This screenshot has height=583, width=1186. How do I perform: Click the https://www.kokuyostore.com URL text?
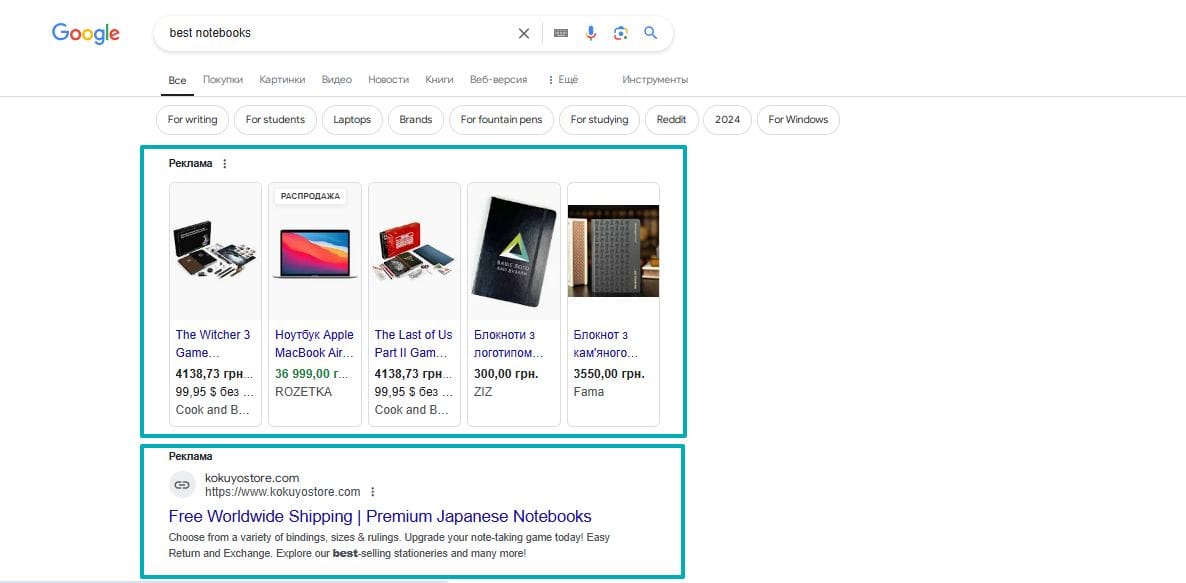pos(283,492)
